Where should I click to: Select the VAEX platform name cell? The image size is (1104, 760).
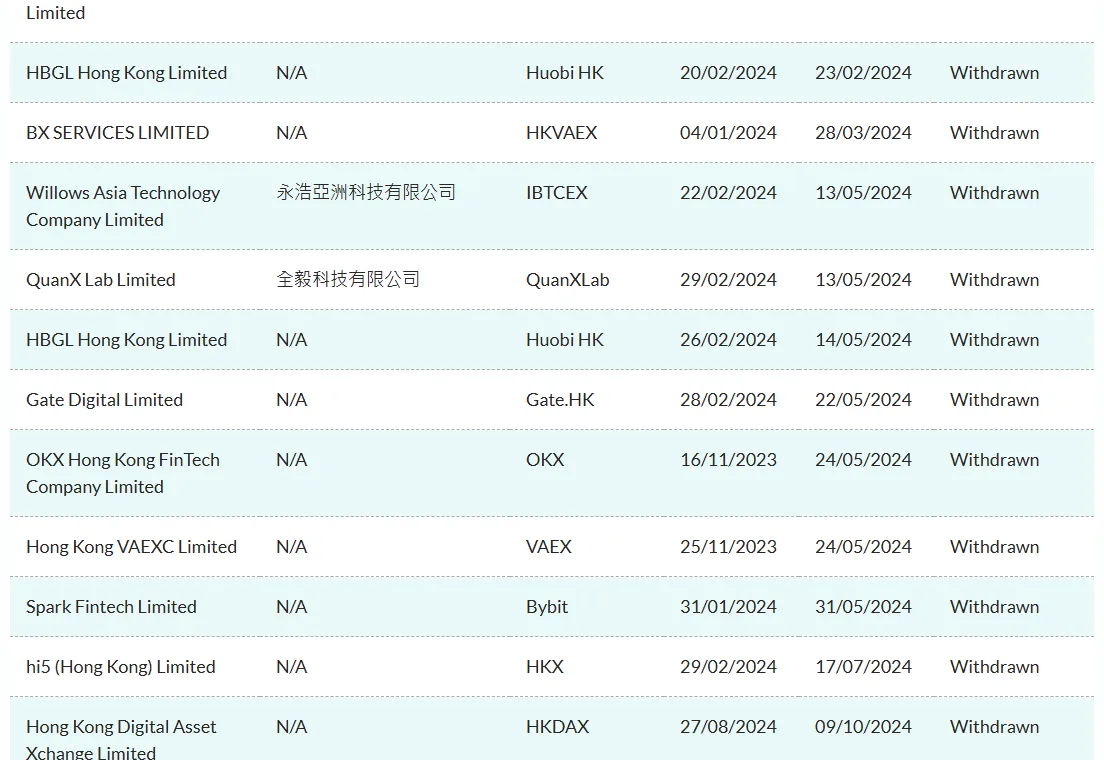pyautogui.click(x=548, y=547)
